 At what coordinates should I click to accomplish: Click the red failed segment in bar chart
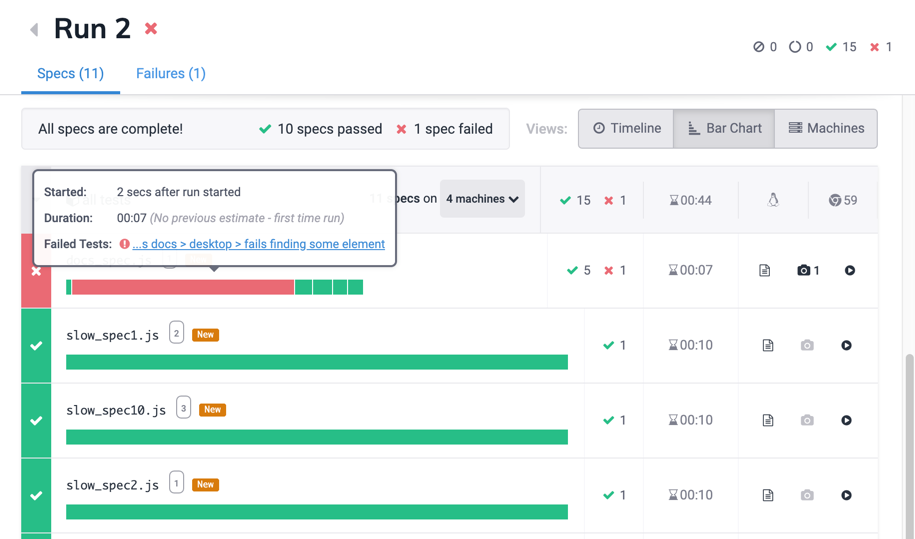click(182, 287)
